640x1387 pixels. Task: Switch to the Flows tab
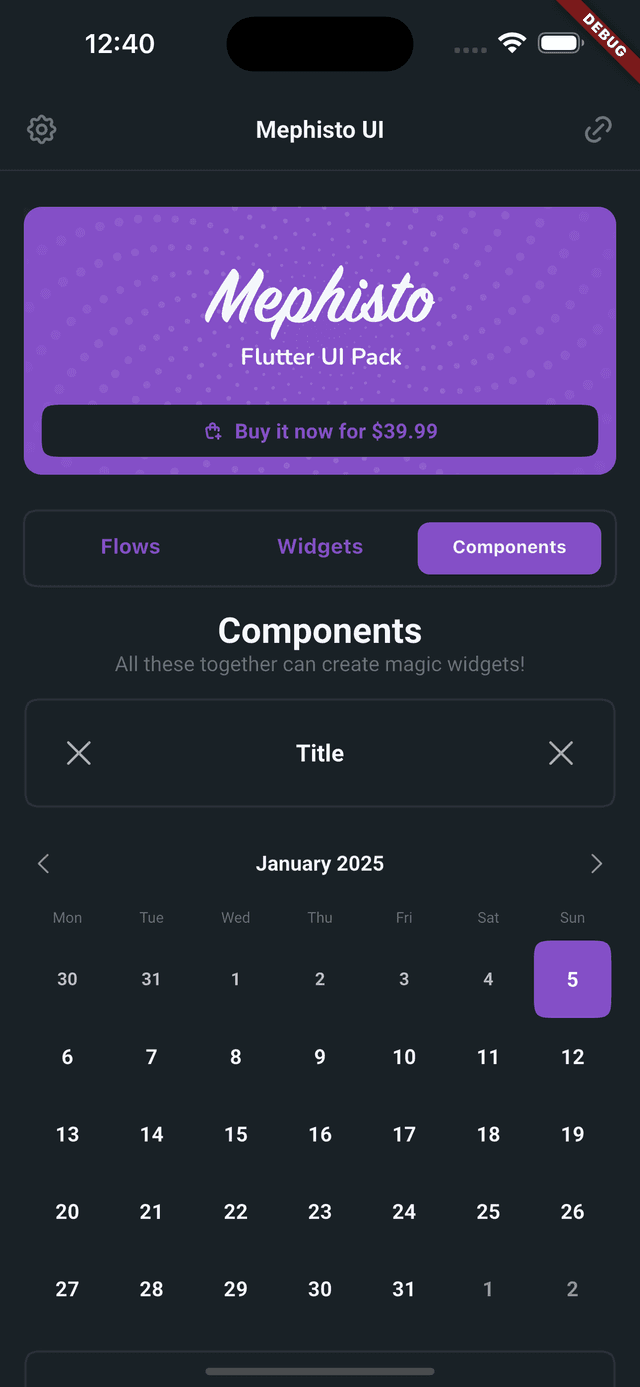pos(130,547)
